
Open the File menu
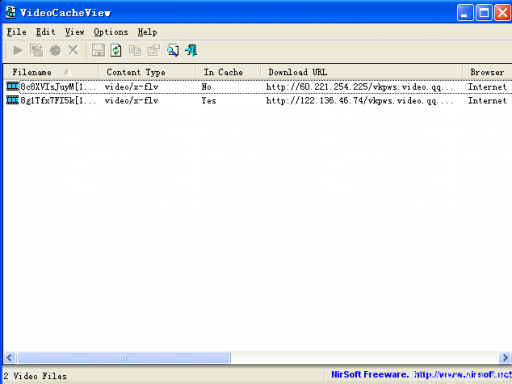click(17, 32)
